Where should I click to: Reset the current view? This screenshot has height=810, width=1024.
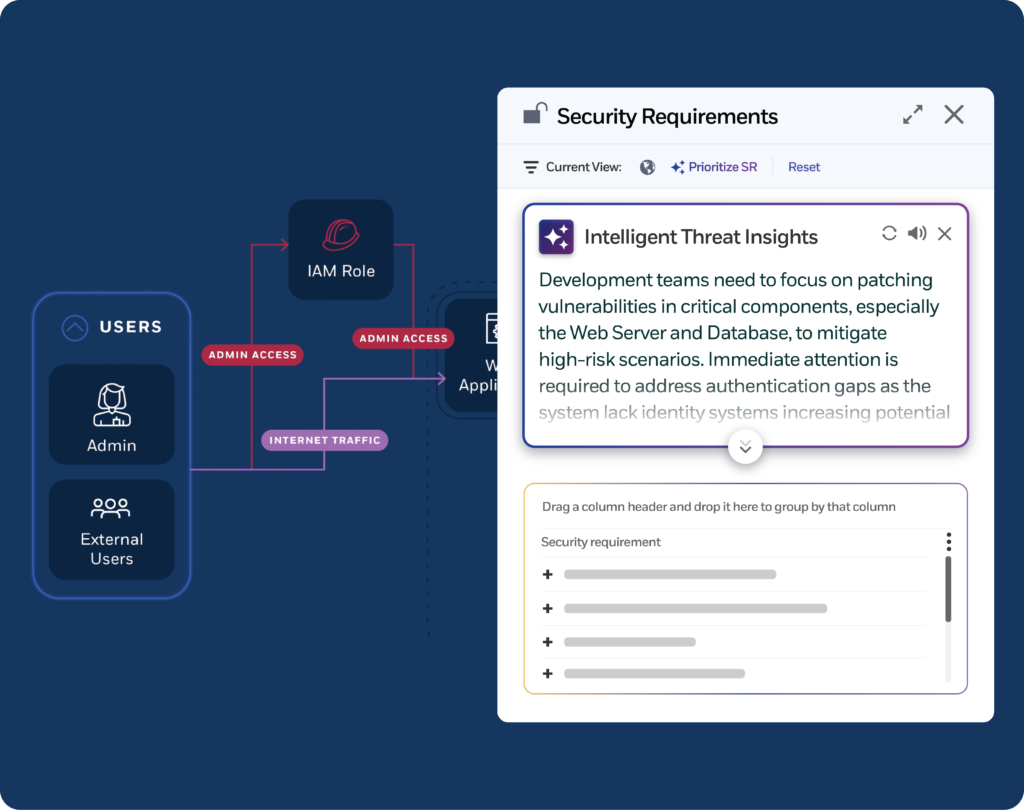[803, 167]
